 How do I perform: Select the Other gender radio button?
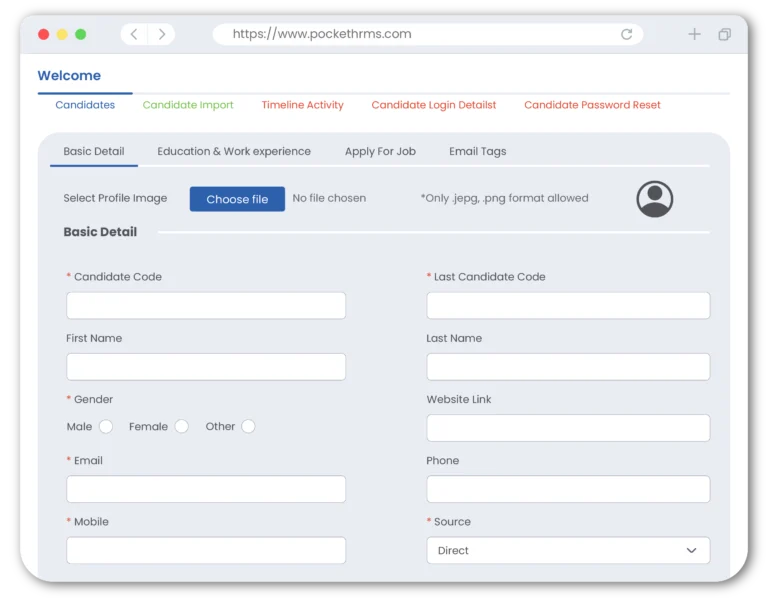tap(248, 427)
